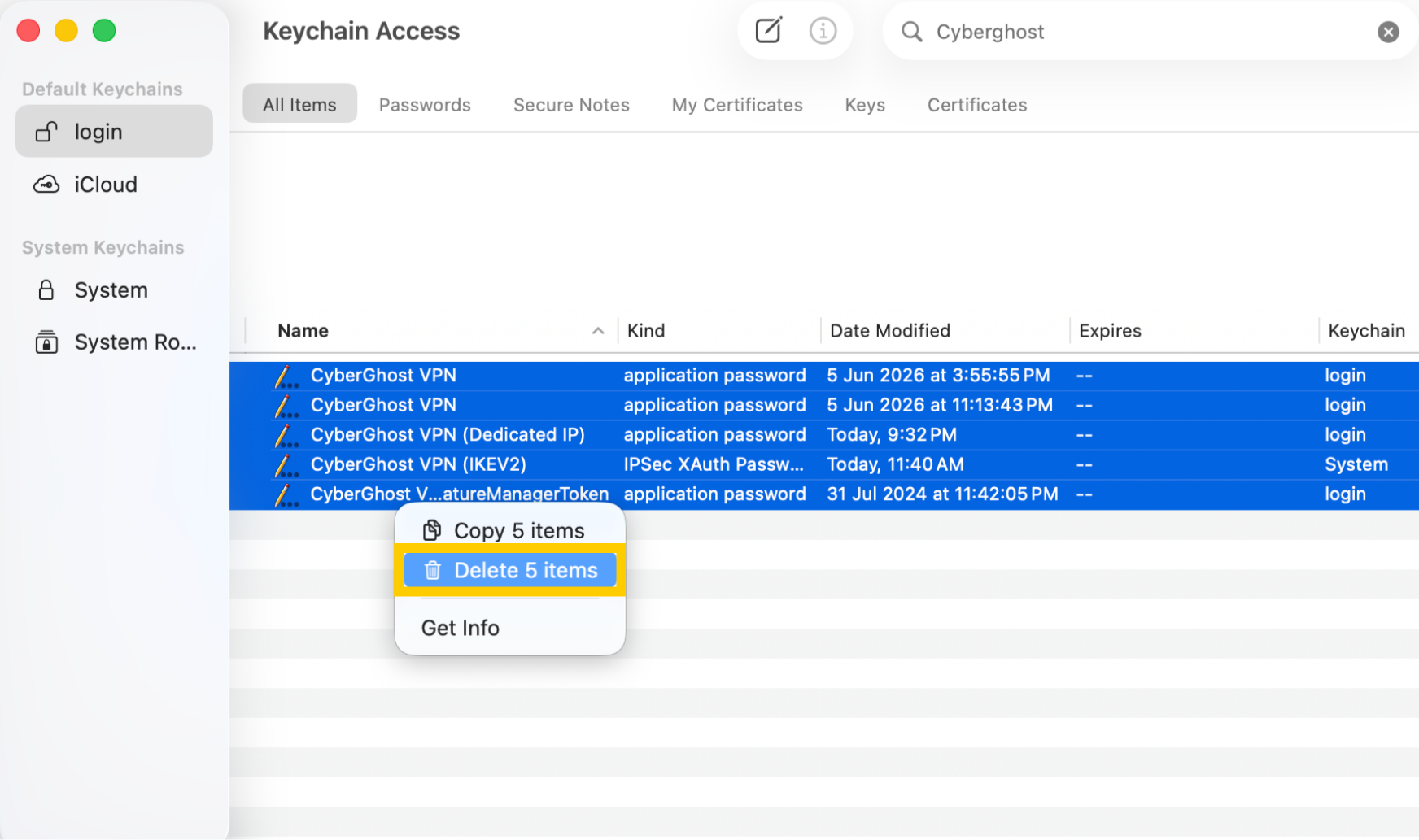Image resolution: width=1419 pixels, height=840 pixels.
Task: Select the System Roots keychain label
Action: click(136, 342)
